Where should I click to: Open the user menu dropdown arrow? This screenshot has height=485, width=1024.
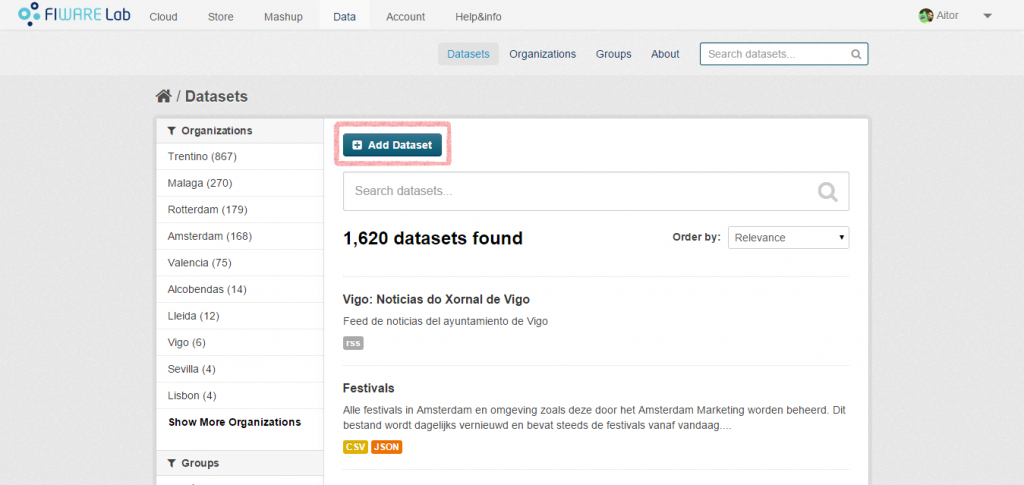click(987, 16)
